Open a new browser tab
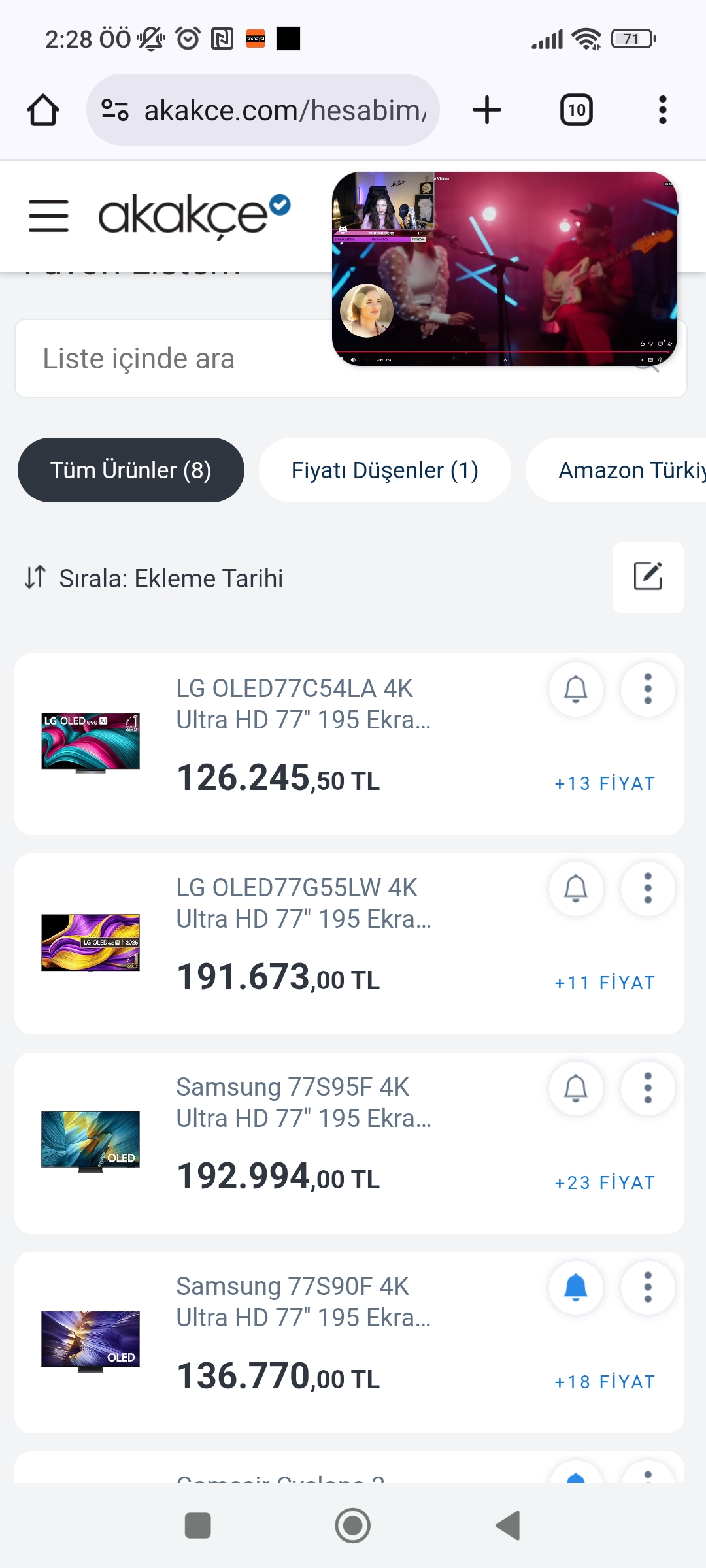This screenshot has width=706, height=1568. pos(487,110)
